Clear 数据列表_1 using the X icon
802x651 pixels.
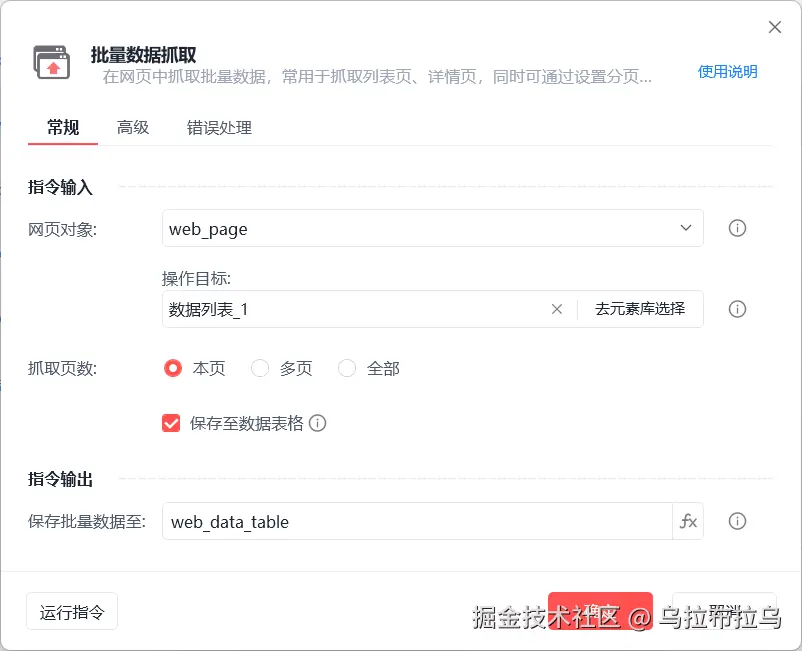coord(557,310)
